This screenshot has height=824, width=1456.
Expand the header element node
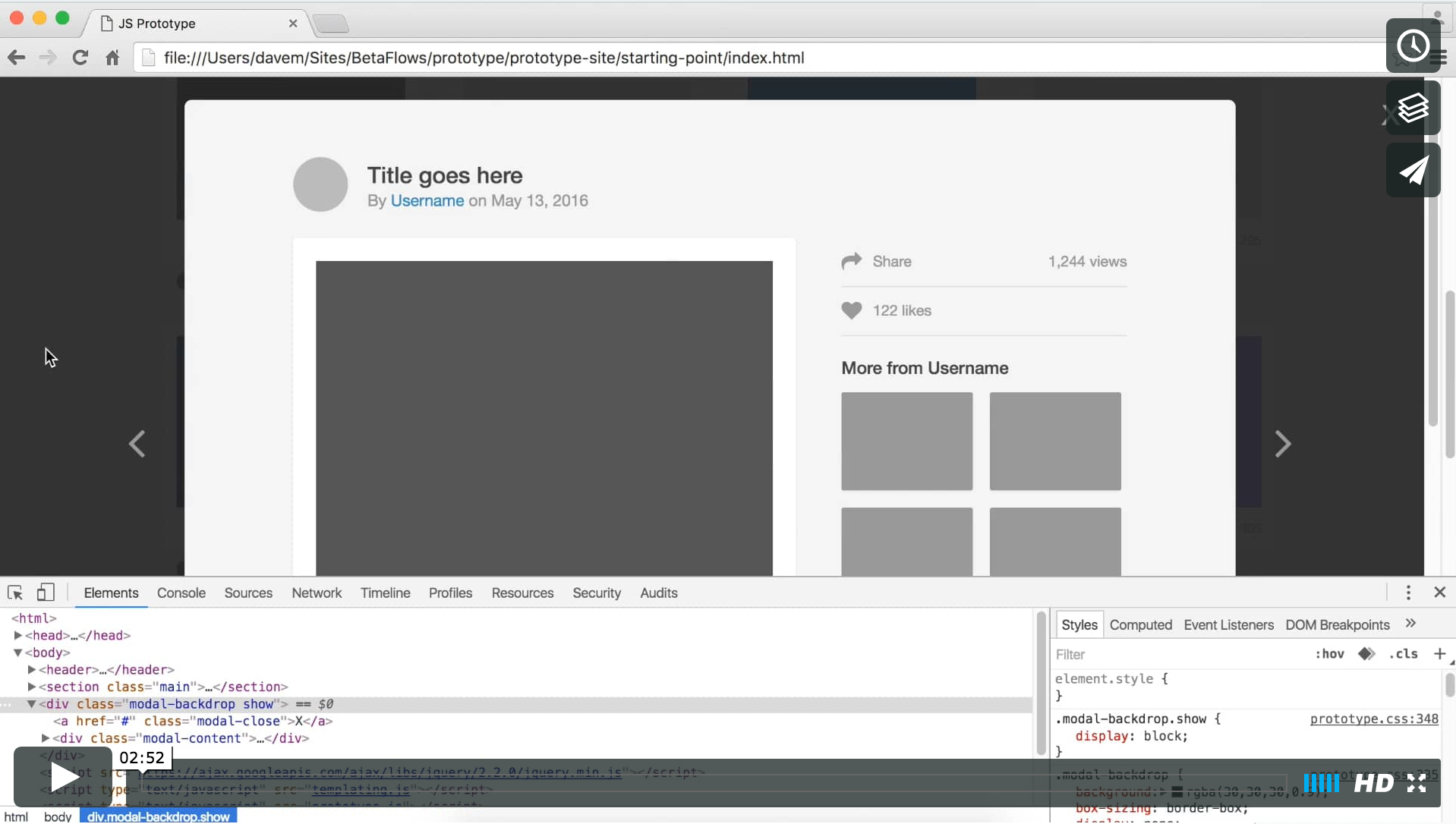[x=31, y=669]
